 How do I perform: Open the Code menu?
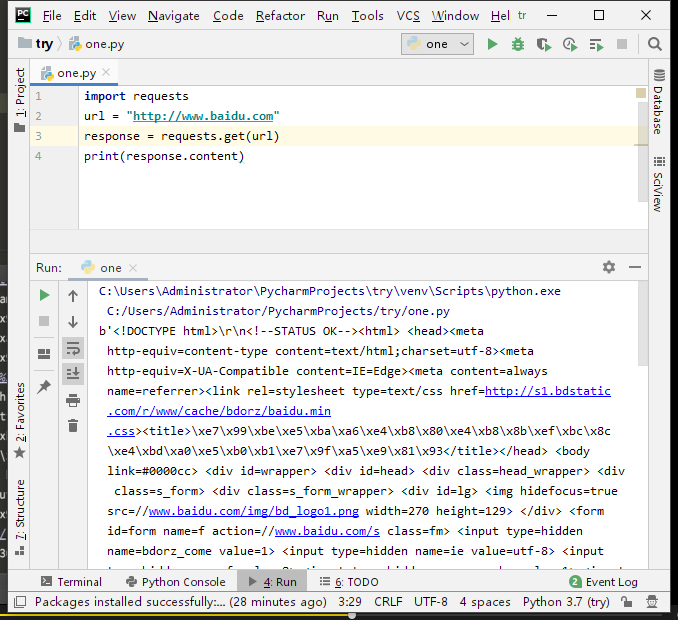[228, 16]
